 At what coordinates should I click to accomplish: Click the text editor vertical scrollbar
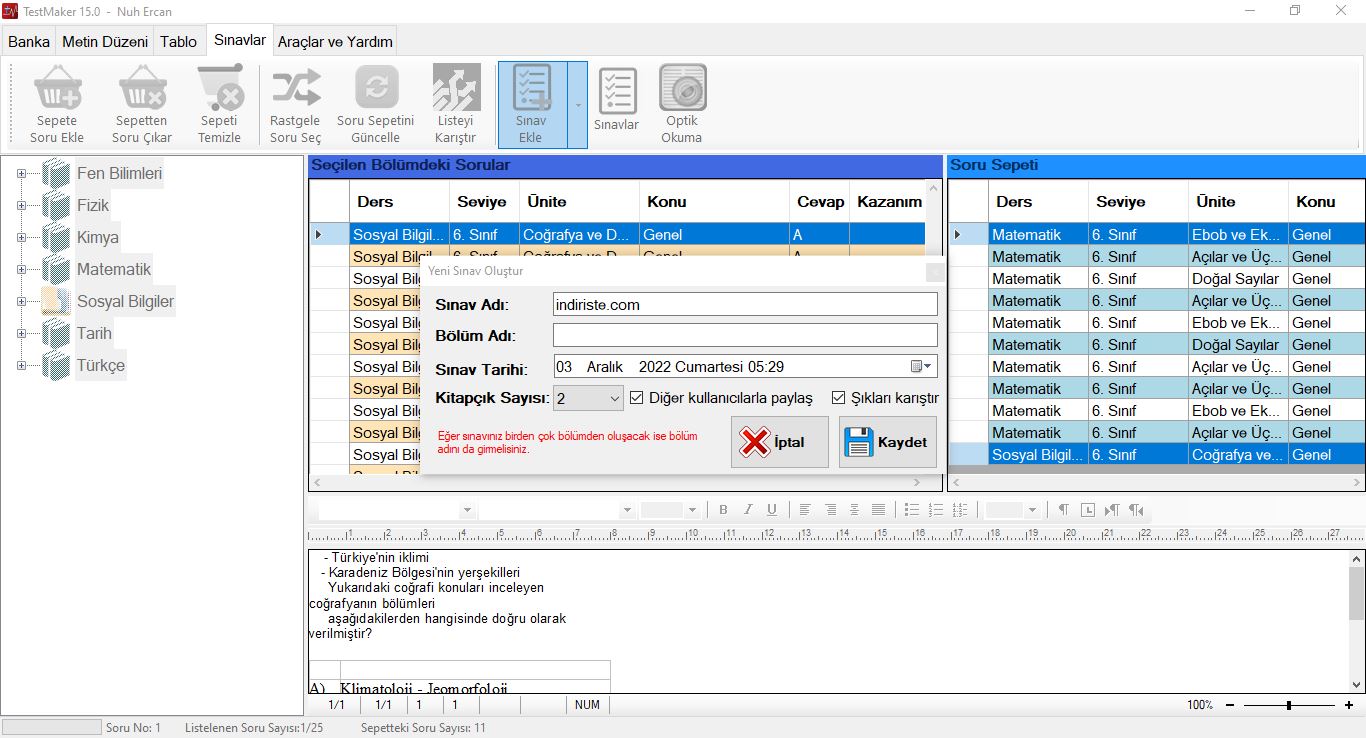pyautogui.click(x=1357, y=622)
